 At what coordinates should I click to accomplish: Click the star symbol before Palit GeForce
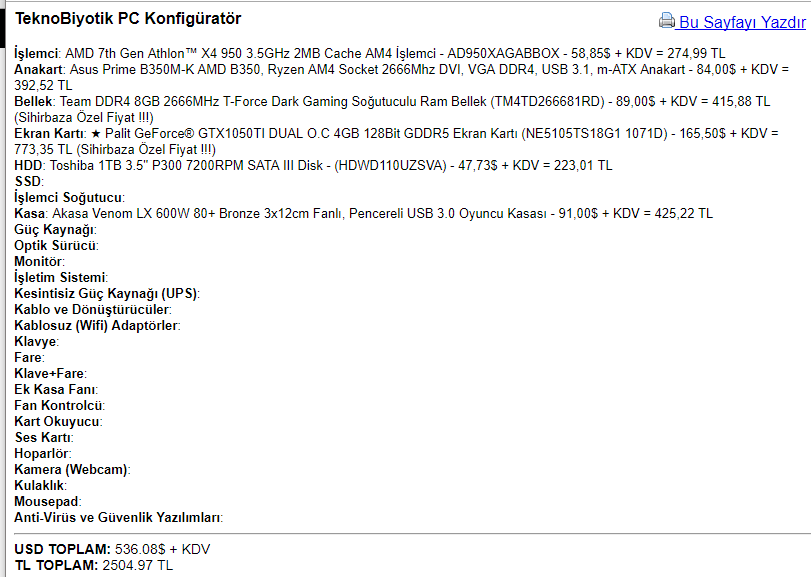96,133
